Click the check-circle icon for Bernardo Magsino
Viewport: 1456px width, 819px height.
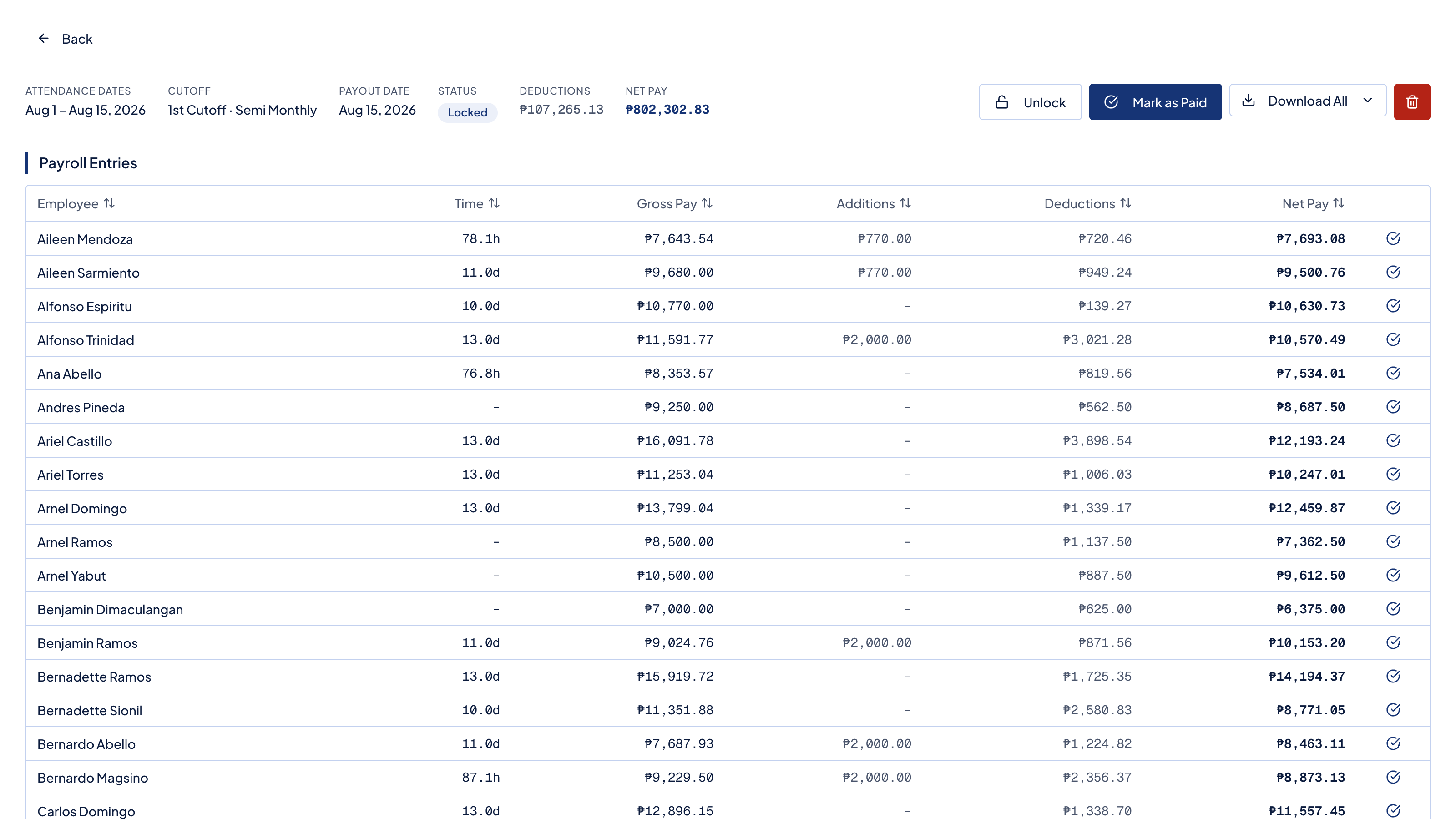pos(1393,777)
